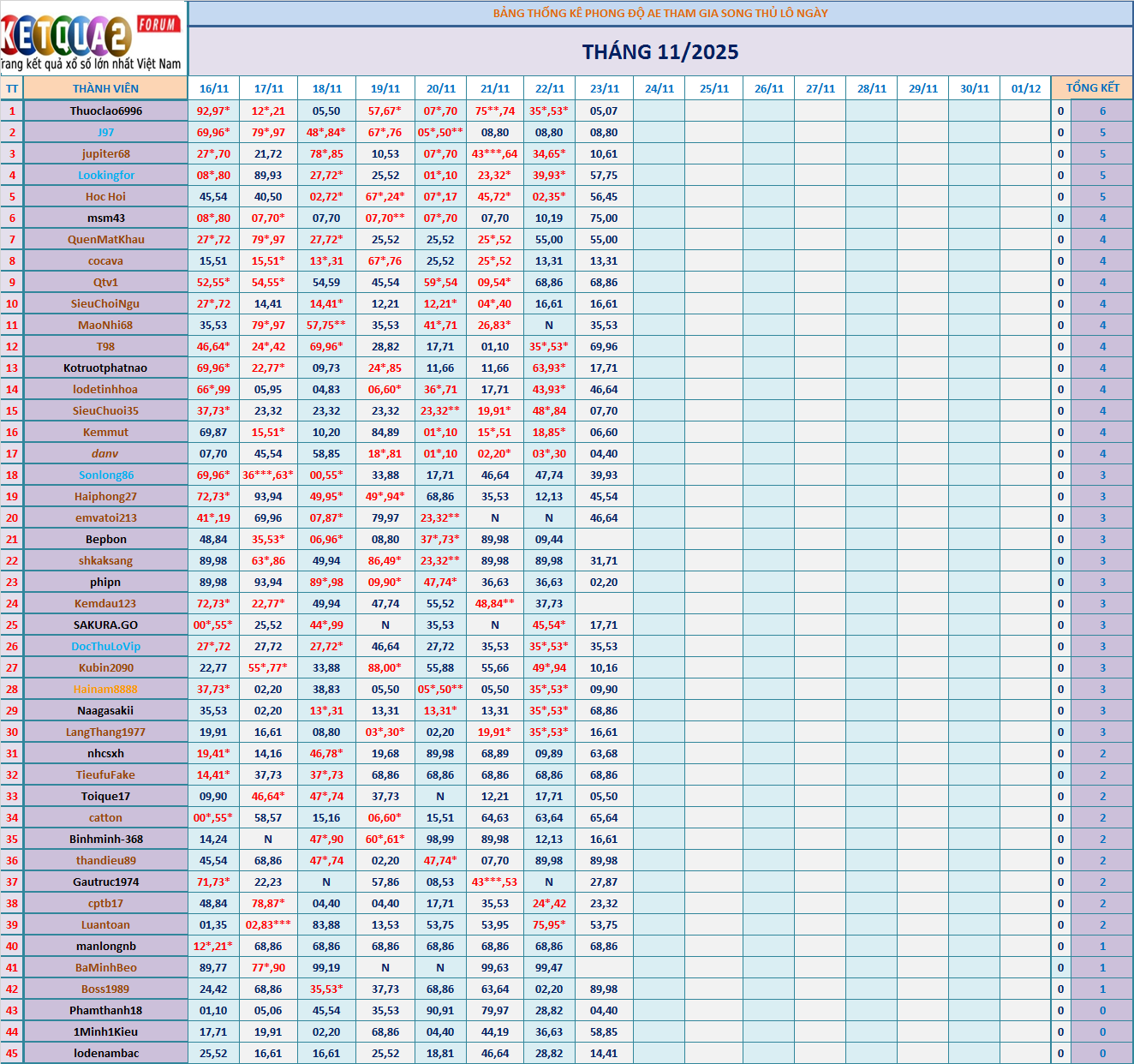This screenshot has width=1134, height=1064.
Task: Click lodenambac in the last row
Action: tap(106, 1053)
